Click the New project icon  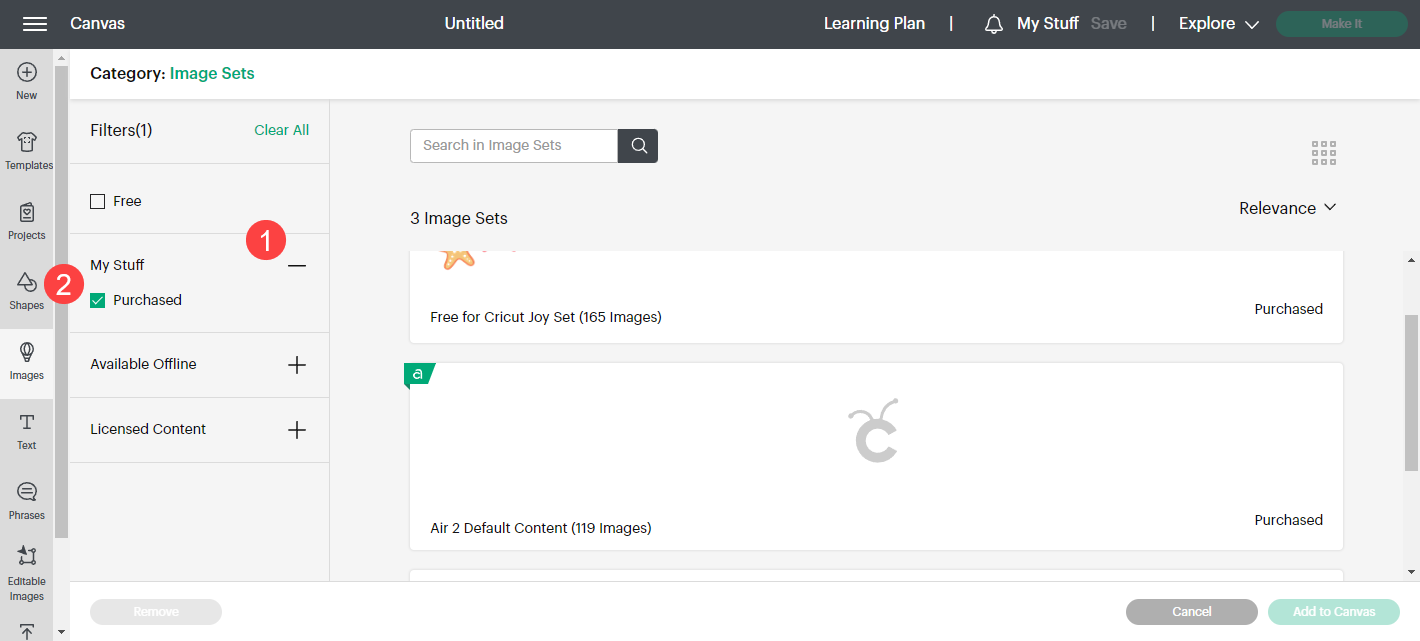click(27, 80)
